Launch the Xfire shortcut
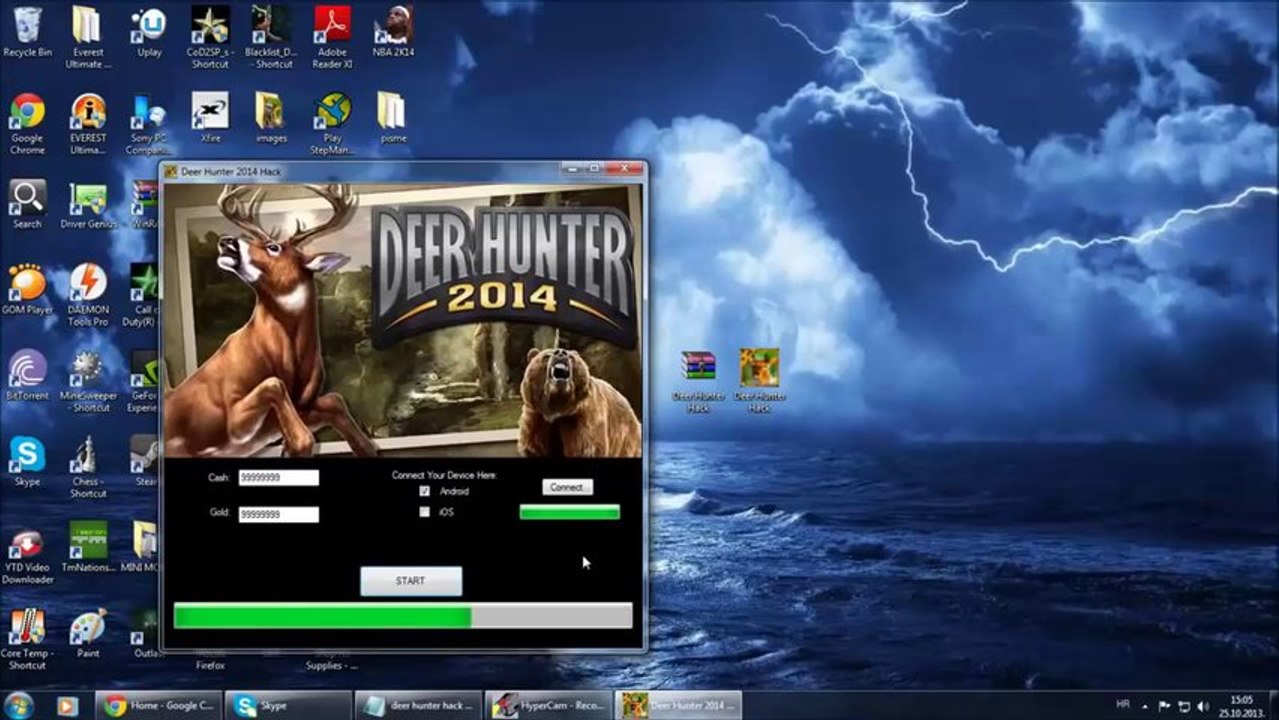1279x720 pixels. point(210,118)
